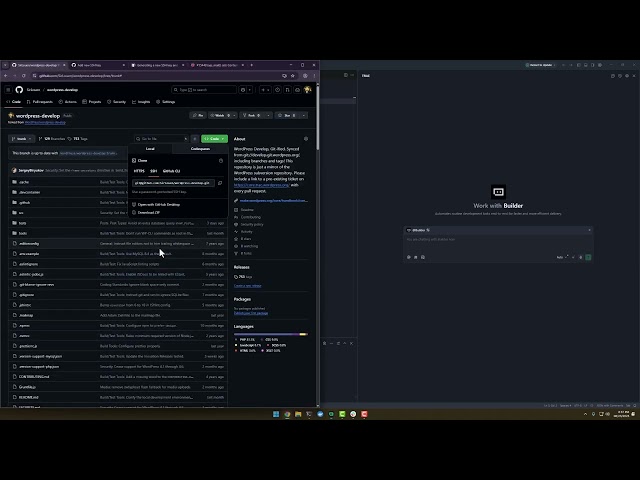Screen dimensions: 640x480
Task: Toggle the bottom panel layout icon in IDE title bar
Action: click(586, 65)
